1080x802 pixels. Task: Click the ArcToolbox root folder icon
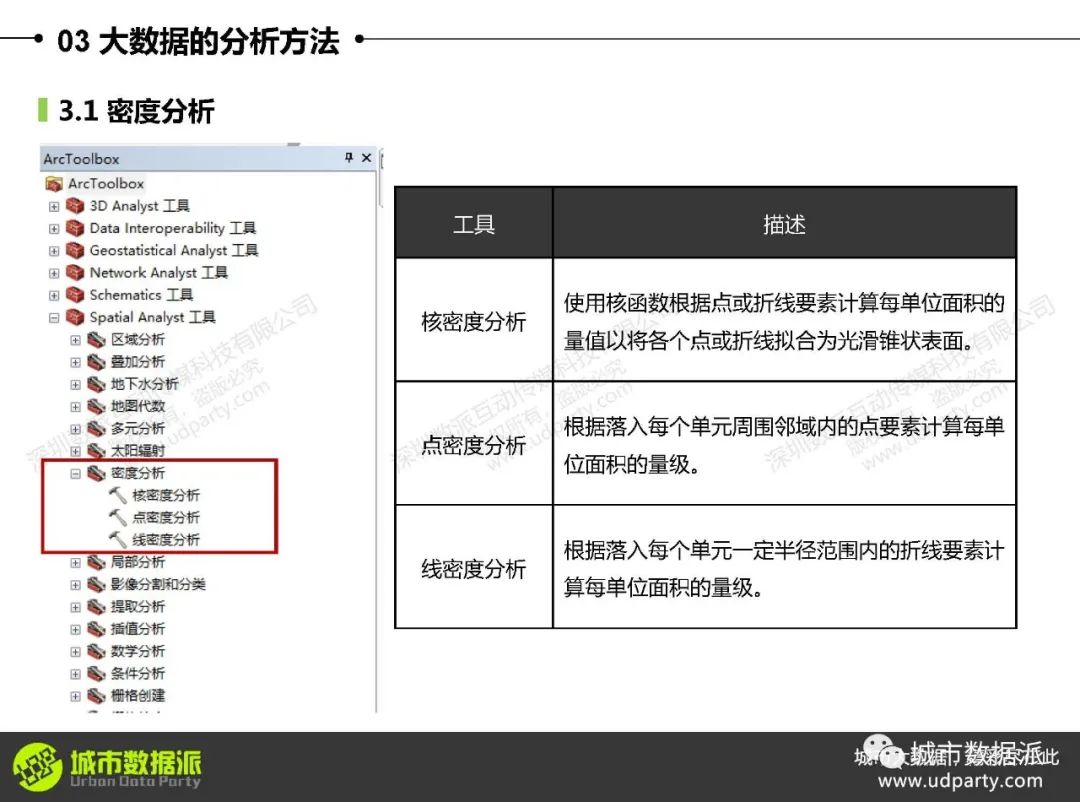click(x=54, y=184)
